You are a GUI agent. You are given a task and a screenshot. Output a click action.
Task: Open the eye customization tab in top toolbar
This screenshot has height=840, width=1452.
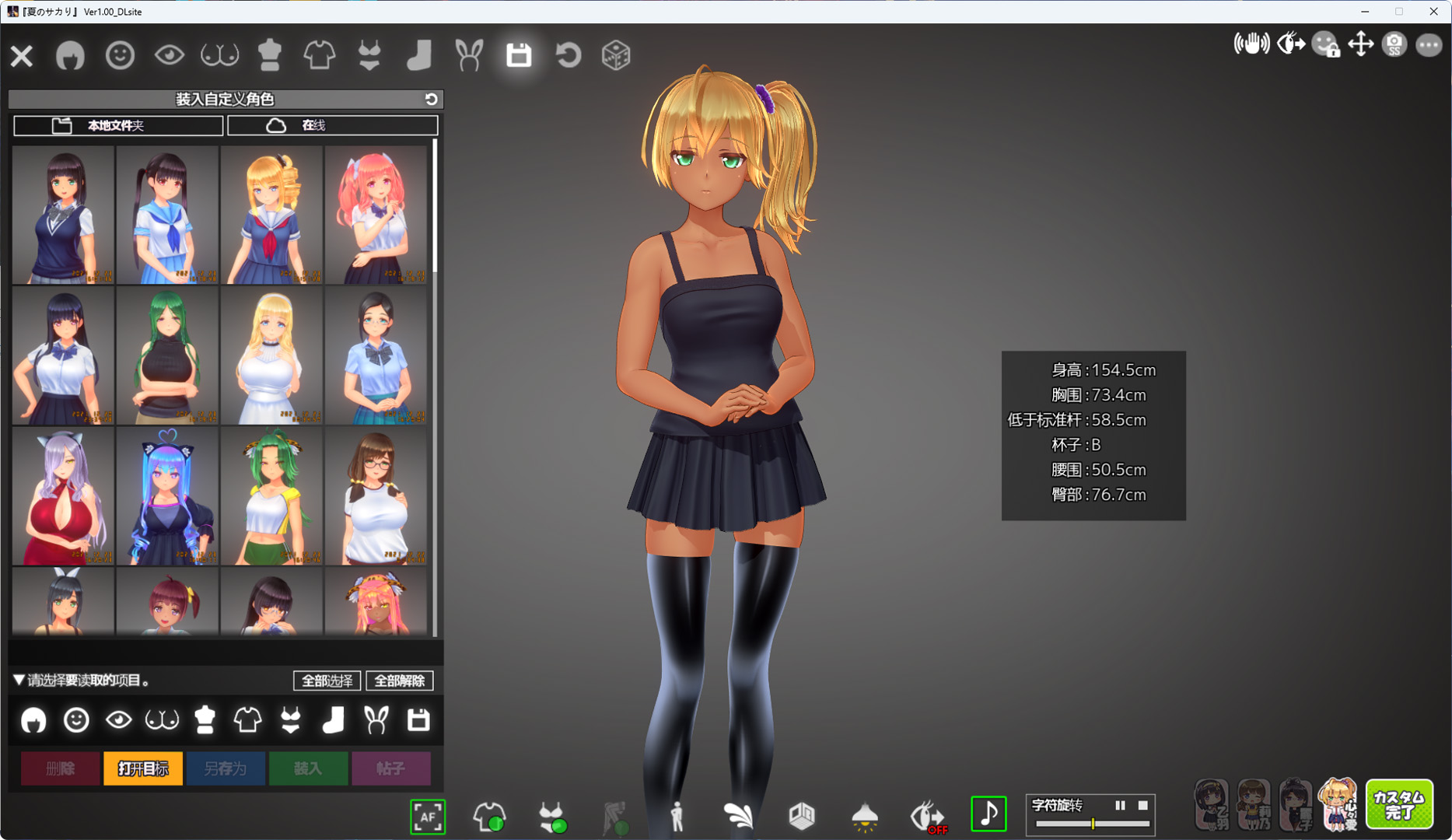pos(169,55)
